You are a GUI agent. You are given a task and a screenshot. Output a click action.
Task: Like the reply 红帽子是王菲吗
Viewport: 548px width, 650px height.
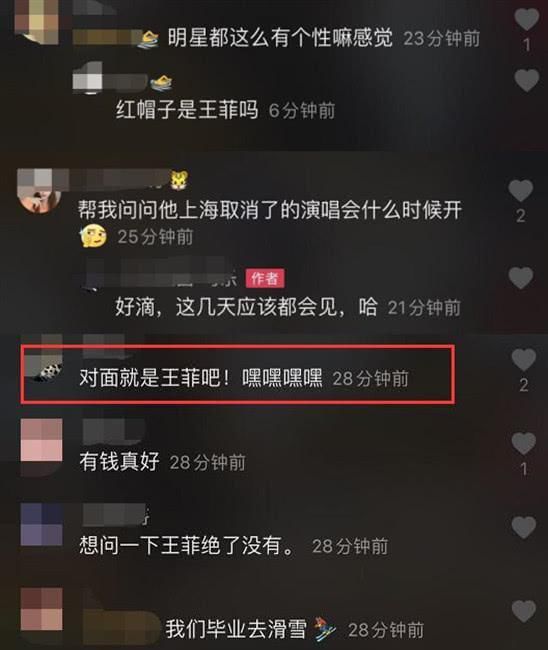(x=526, y=80)
